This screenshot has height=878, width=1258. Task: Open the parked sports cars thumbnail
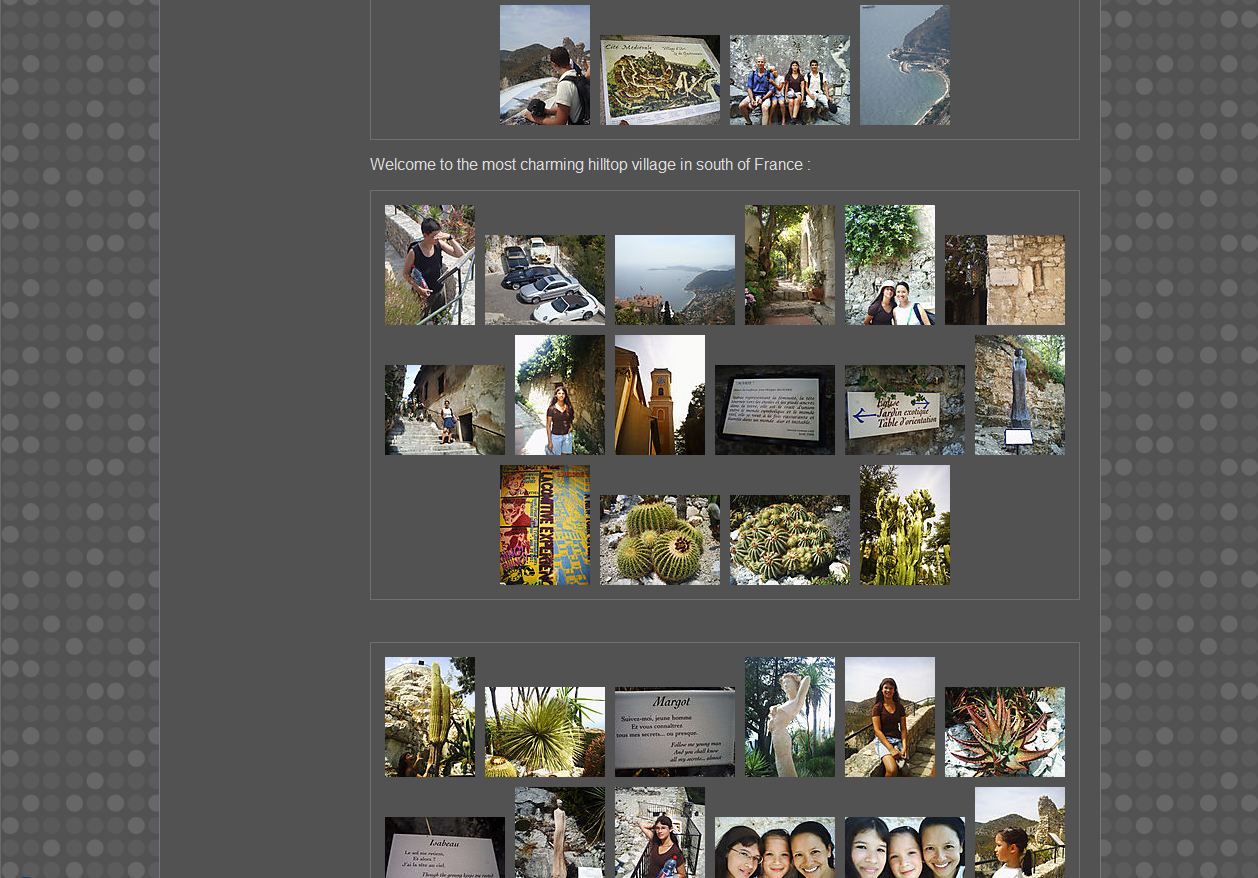point(544,279)
